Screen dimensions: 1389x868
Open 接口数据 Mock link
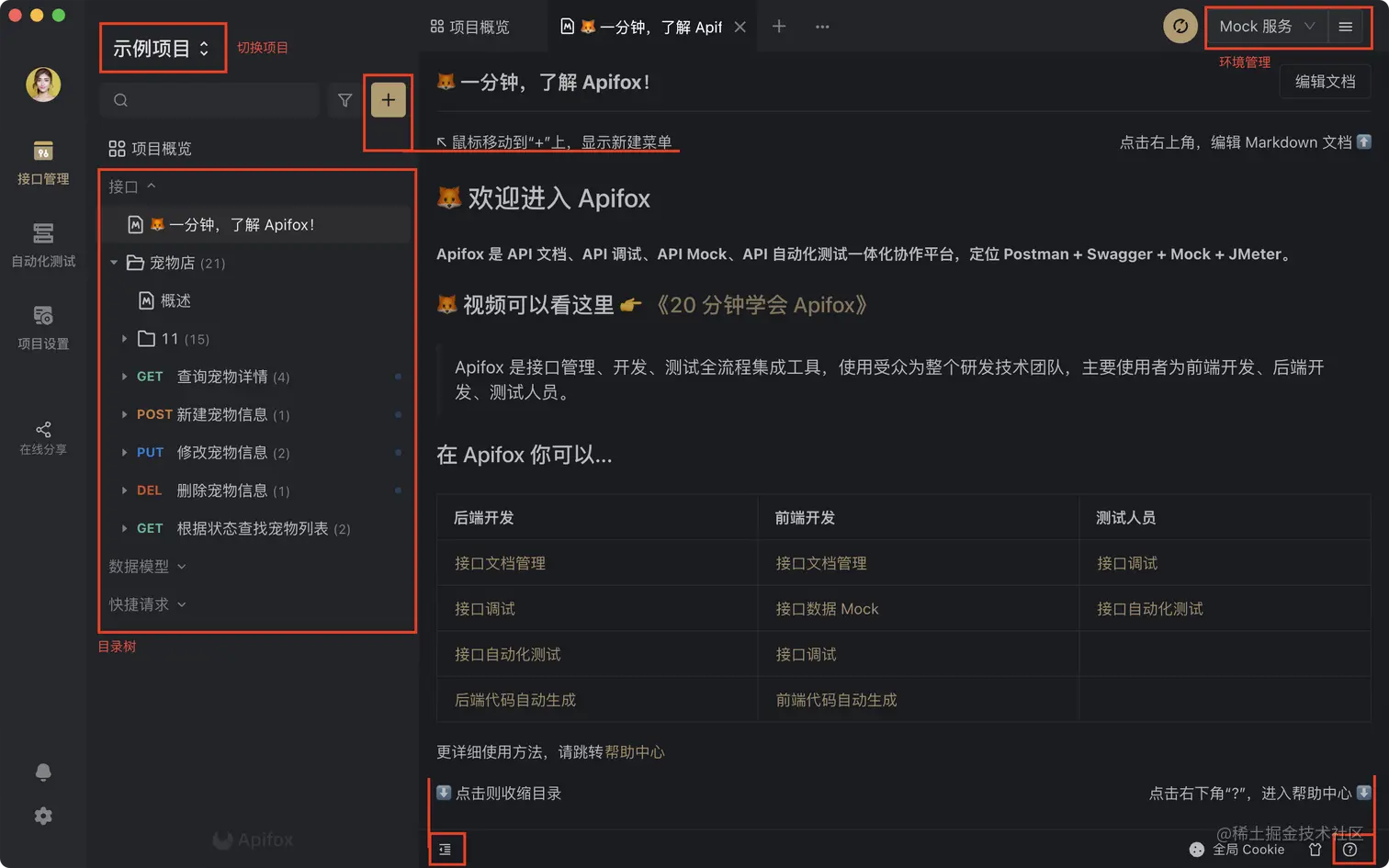tap(827, 609)
